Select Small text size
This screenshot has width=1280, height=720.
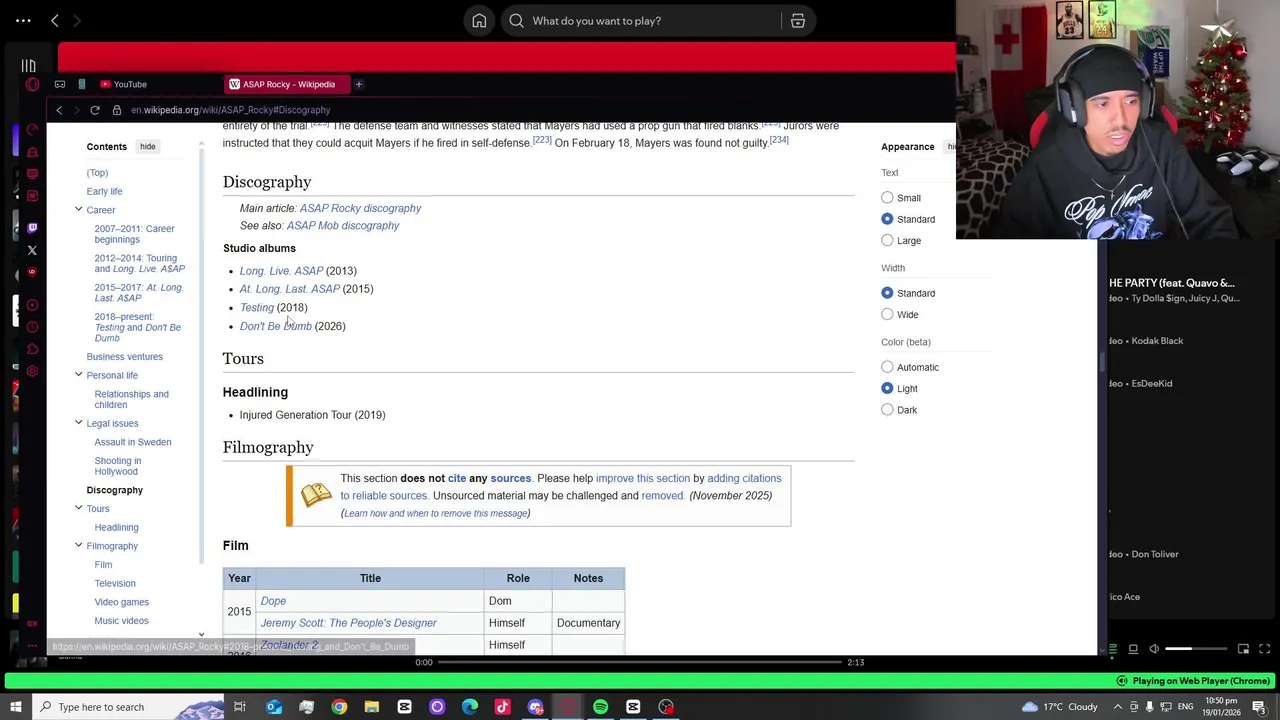pos(887,198)
